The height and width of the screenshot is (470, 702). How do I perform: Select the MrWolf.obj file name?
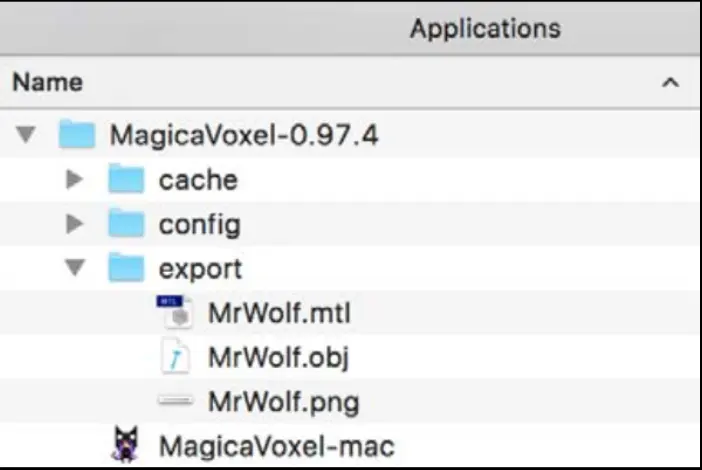pyautogui.click(x=278, y=357)
